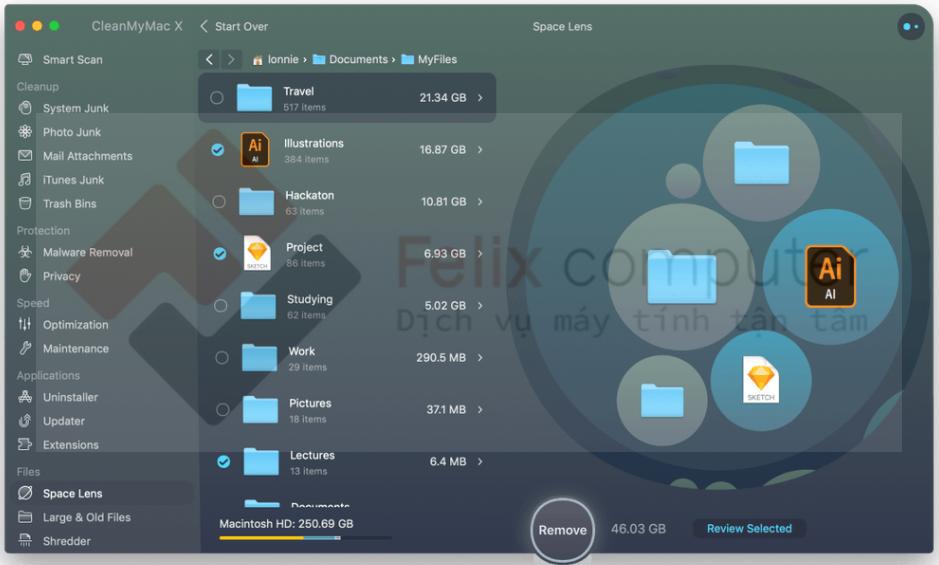
Task: Click the Malware Removal biohazard icon
Action: pos(25,253)
